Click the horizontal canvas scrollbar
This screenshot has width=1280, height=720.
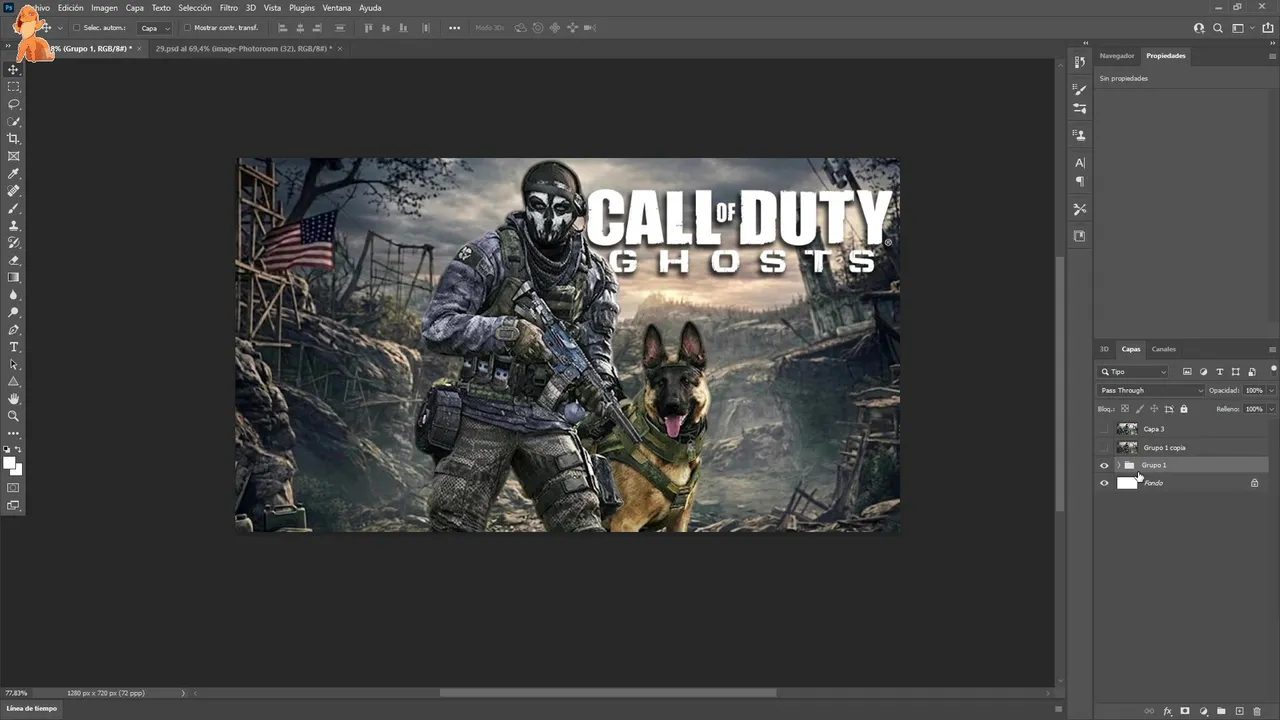[608, 692]
